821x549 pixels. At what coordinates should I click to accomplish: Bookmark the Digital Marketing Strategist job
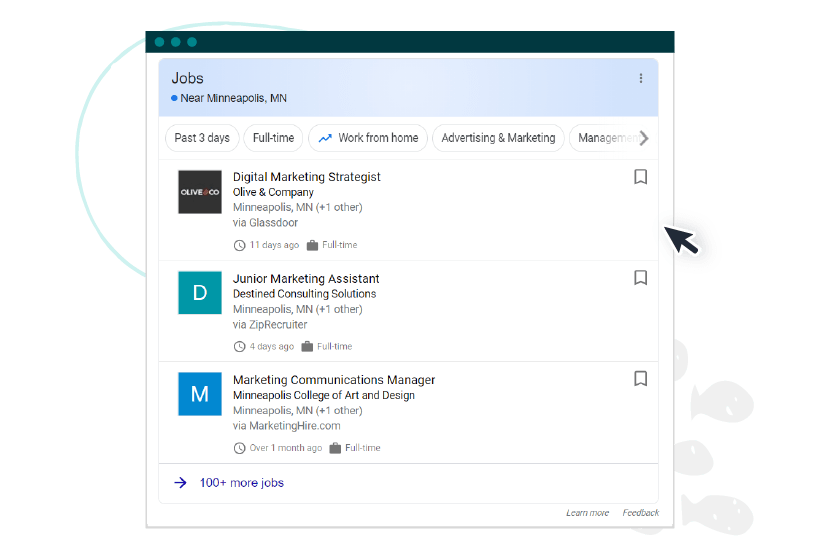(640, 177)
